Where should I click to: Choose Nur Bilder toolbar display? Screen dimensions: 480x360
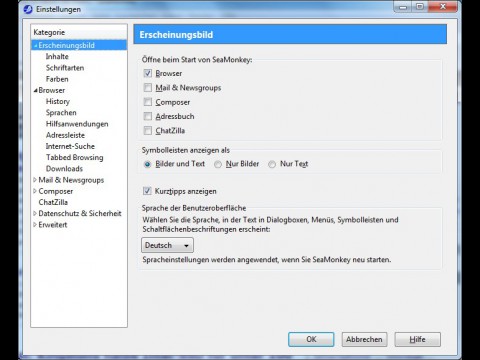218,164
